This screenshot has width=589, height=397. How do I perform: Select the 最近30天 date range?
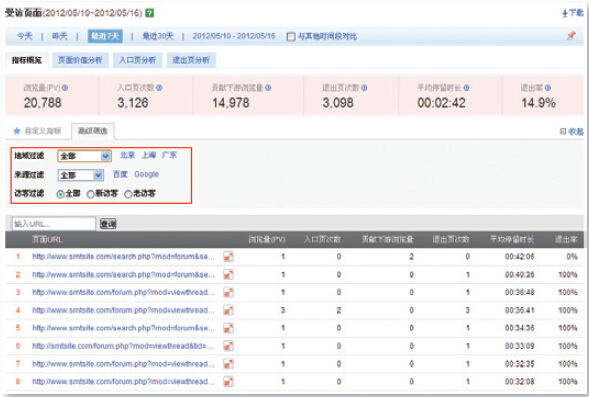[158, 36]
